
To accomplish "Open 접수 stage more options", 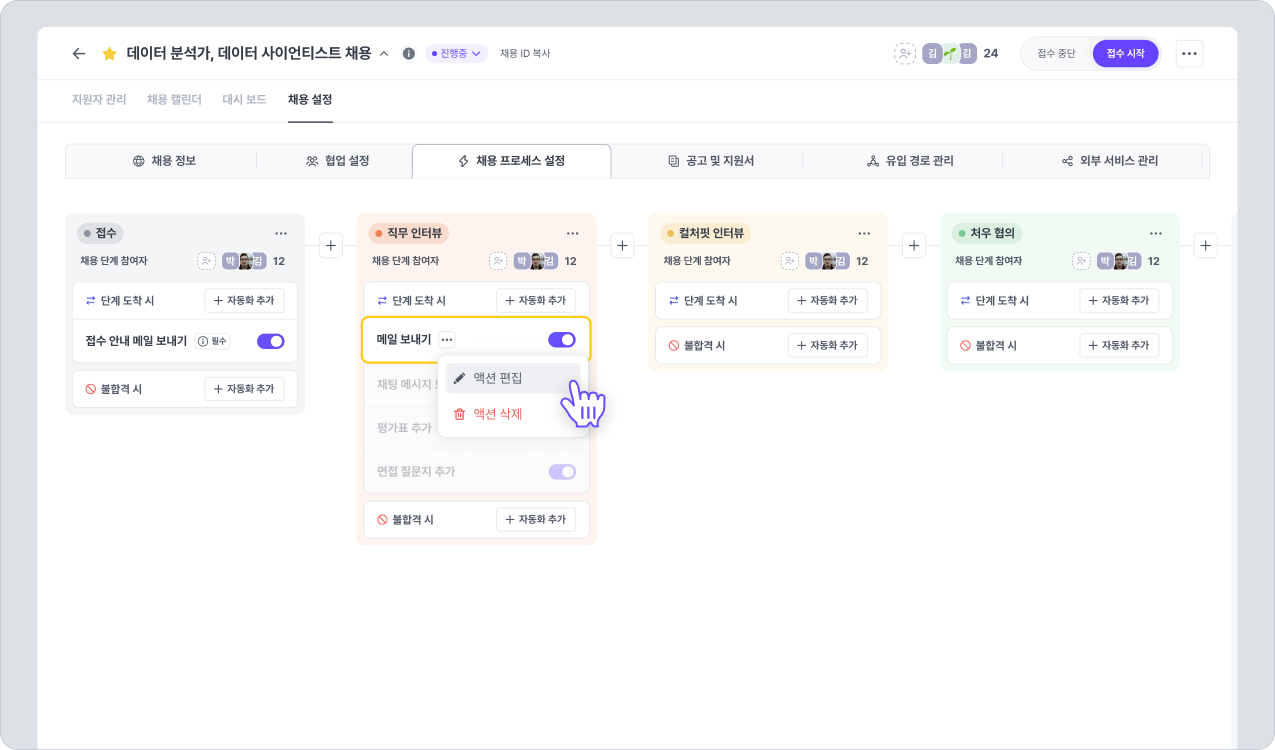I will click(281, 234).
